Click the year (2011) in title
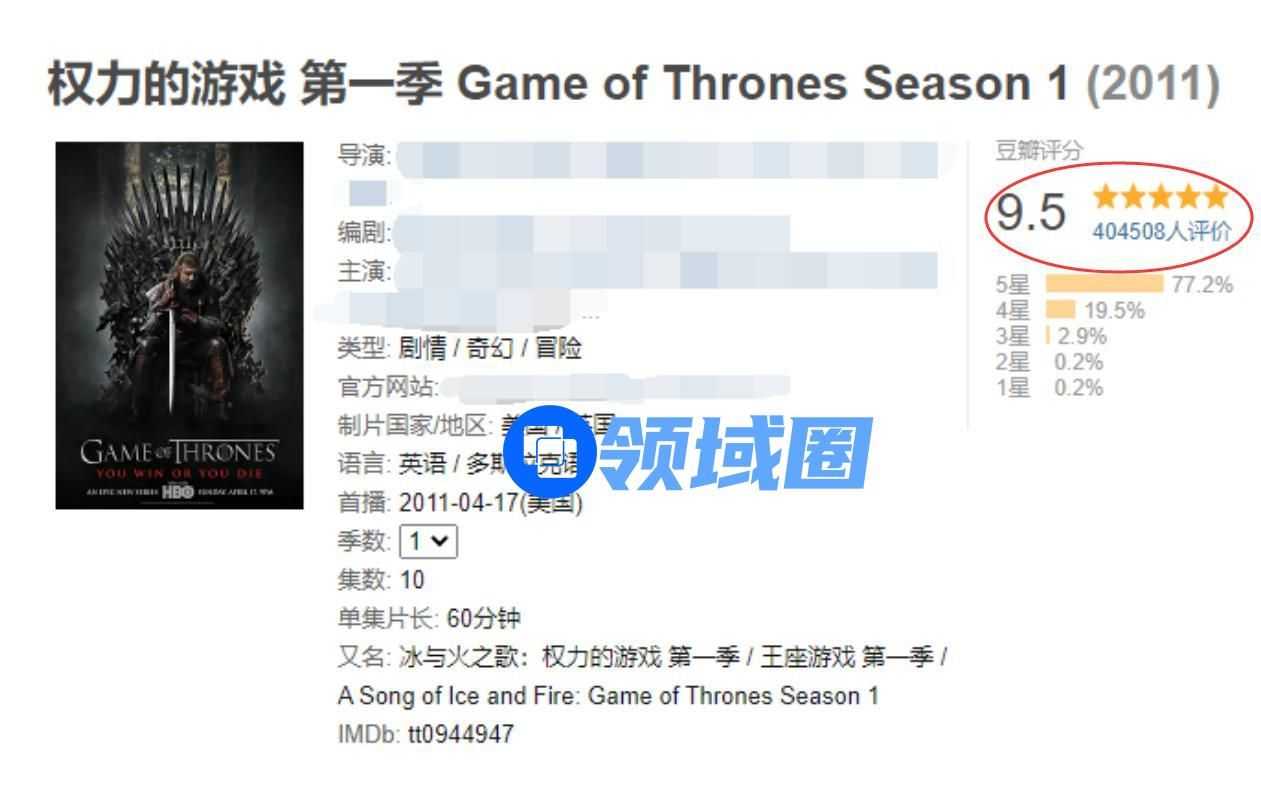This screenshot has height=806, width=1261. tap(1153, 85)
